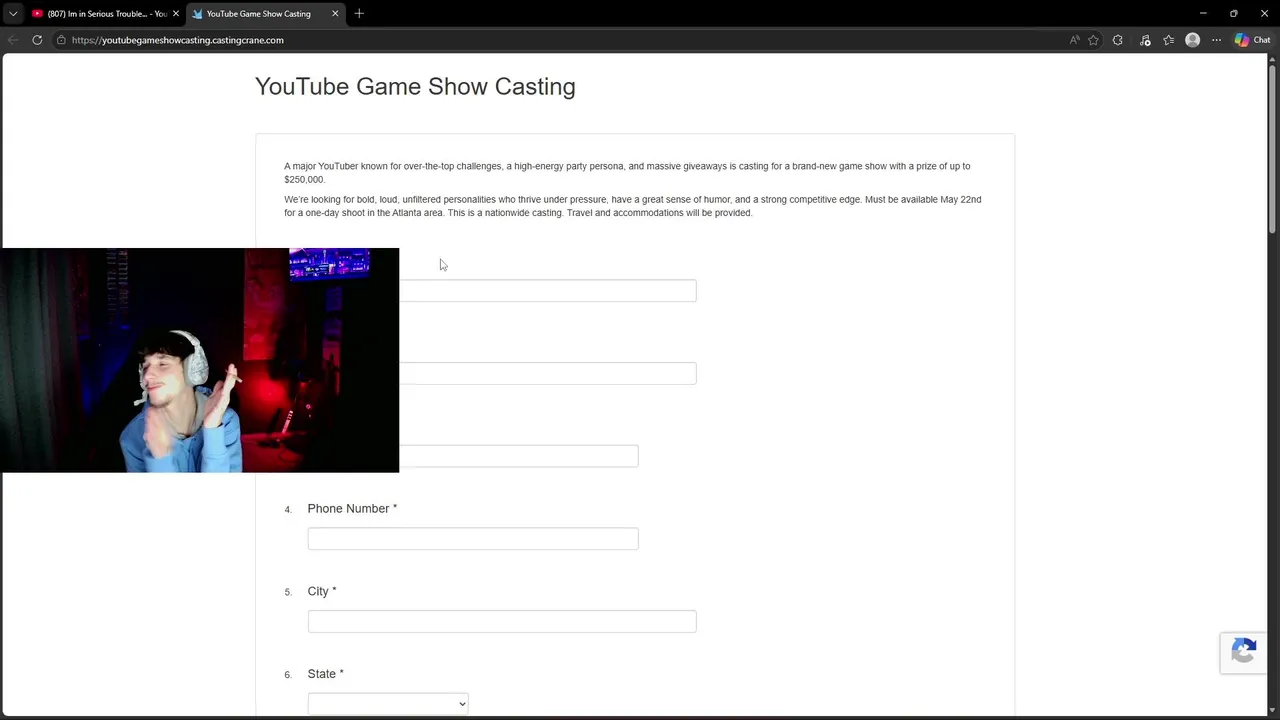Image resolution: width=1280 pixels, height=720 pixels.
Task: Add this page to favorites star
Action: pyautogui.click(x=1093, y=40)
